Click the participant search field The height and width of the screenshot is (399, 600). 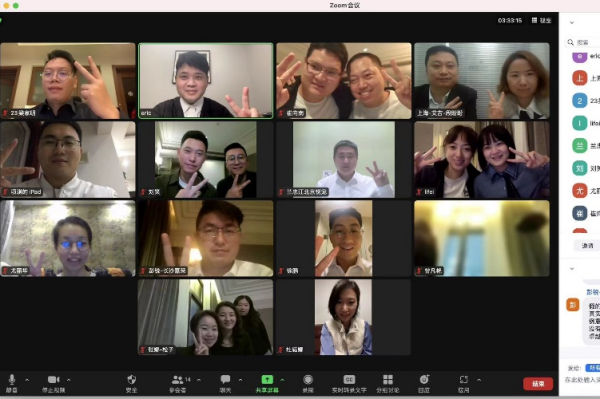[x=582, y=42]
